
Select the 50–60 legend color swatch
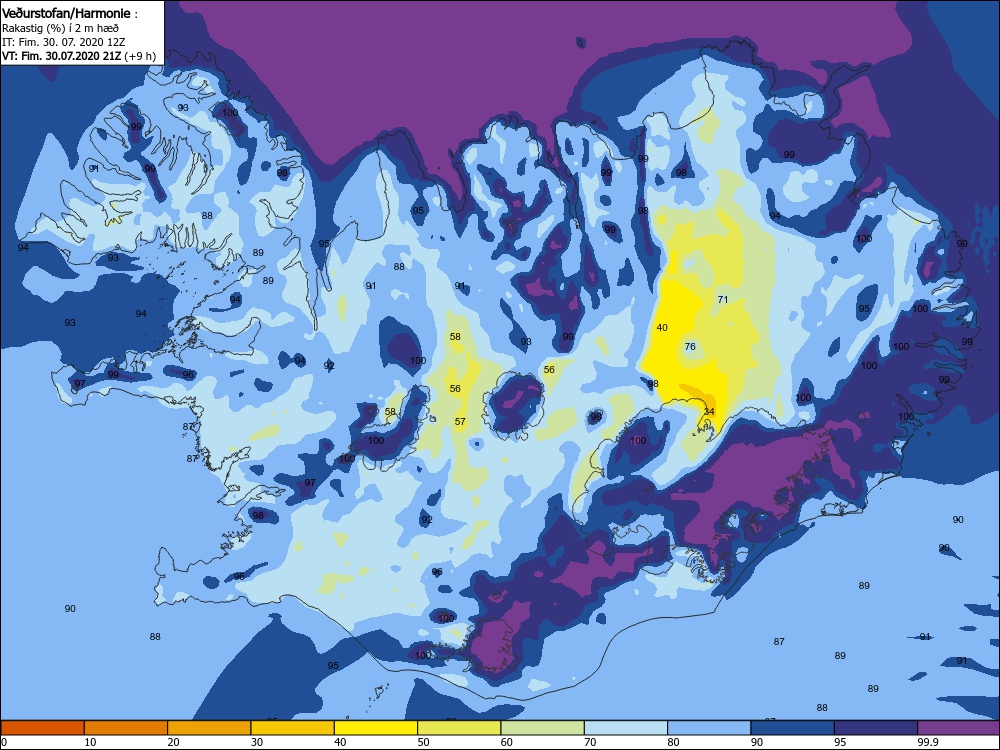click(x=459, y=728)
